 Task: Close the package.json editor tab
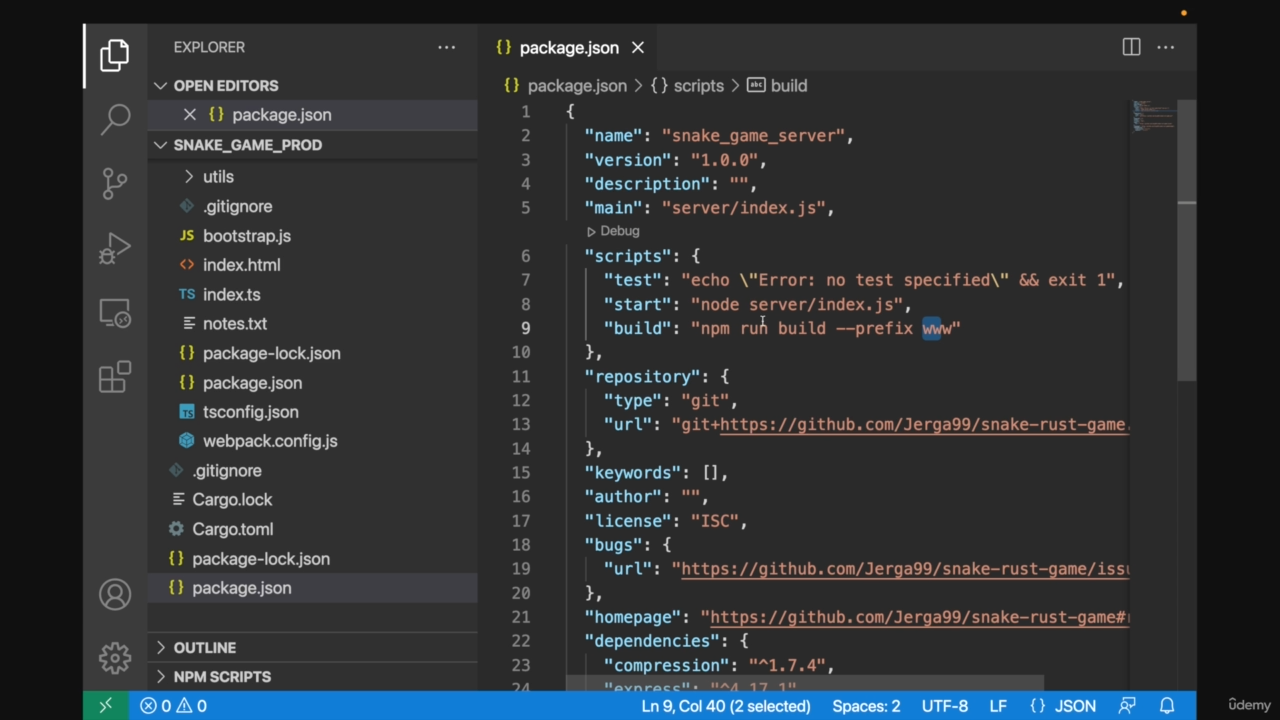(638, 47)
